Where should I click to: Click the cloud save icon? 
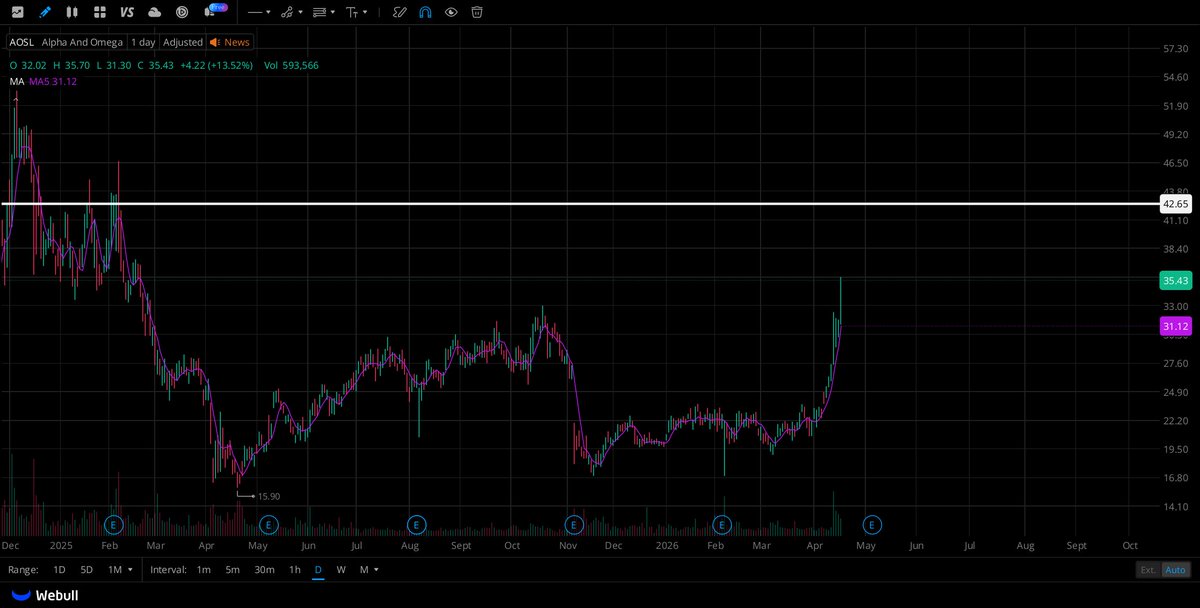click(154, 12)
